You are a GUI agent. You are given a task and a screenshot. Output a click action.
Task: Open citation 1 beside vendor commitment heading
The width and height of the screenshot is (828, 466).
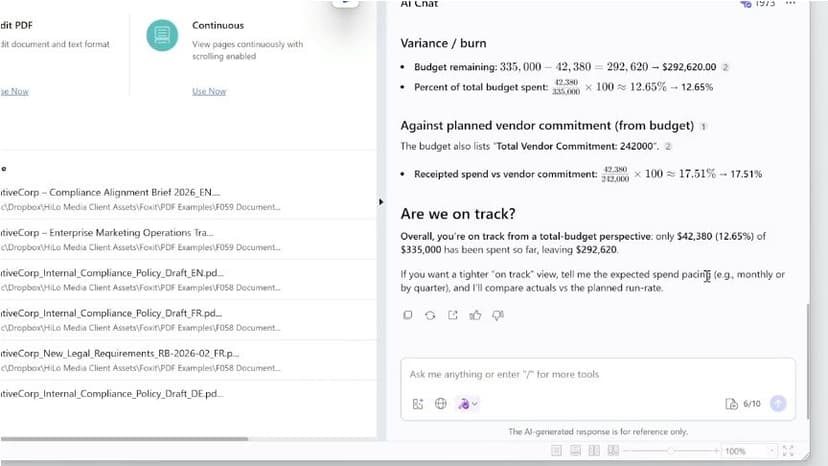point(703,126)
